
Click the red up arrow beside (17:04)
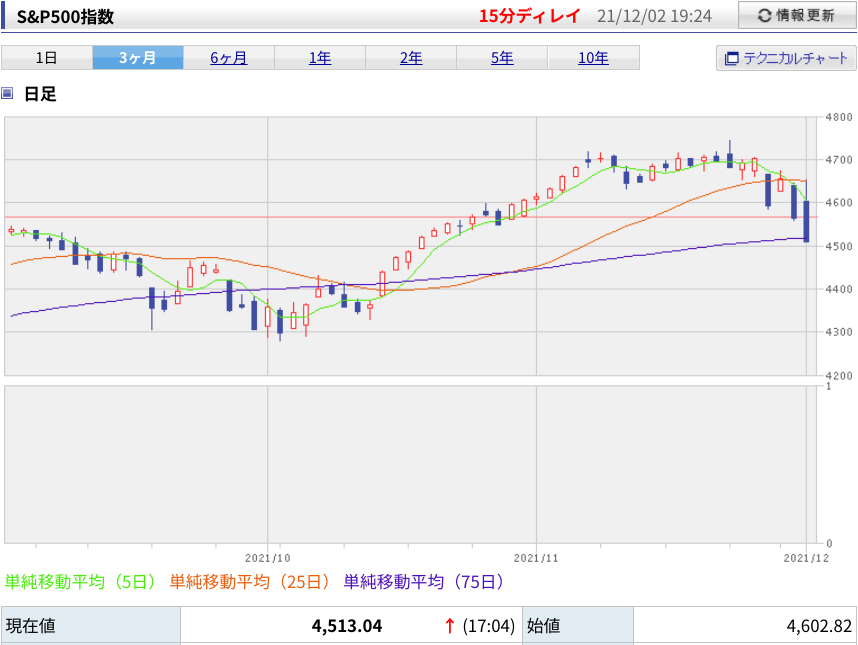[450, 625]
